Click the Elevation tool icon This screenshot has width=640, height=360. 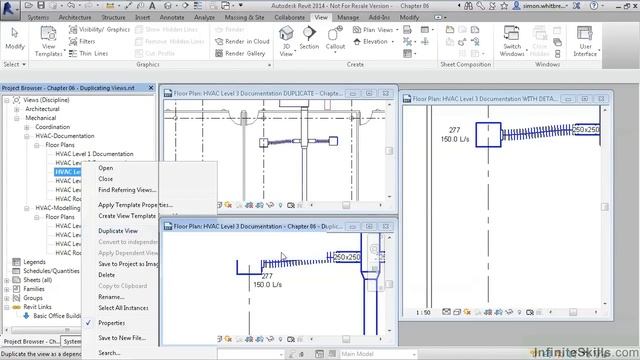[357, 42]
